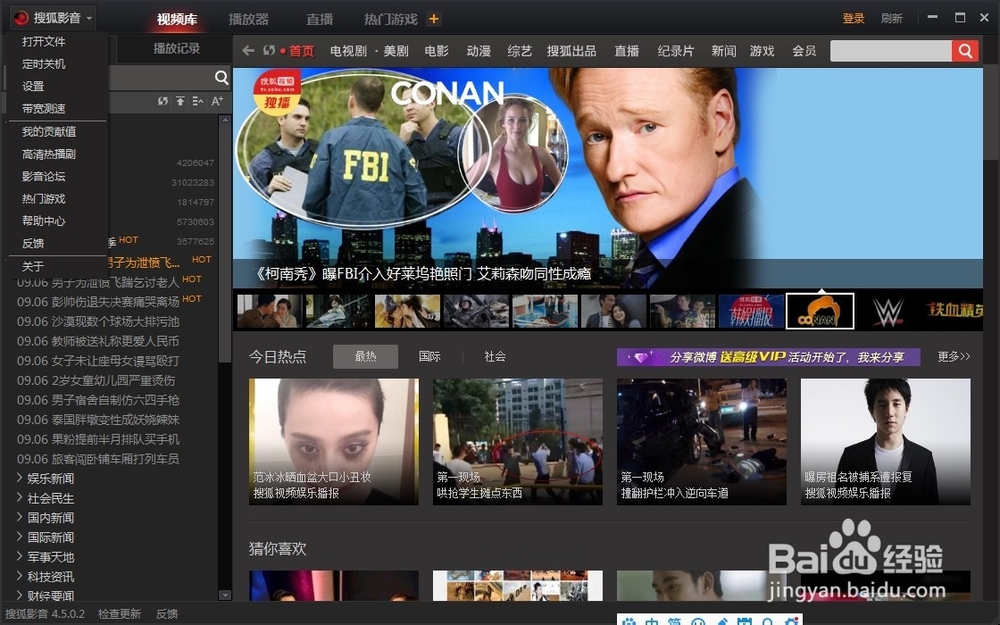
Task: Open 纪录片 in navigation bar
Action: (675, 51)
